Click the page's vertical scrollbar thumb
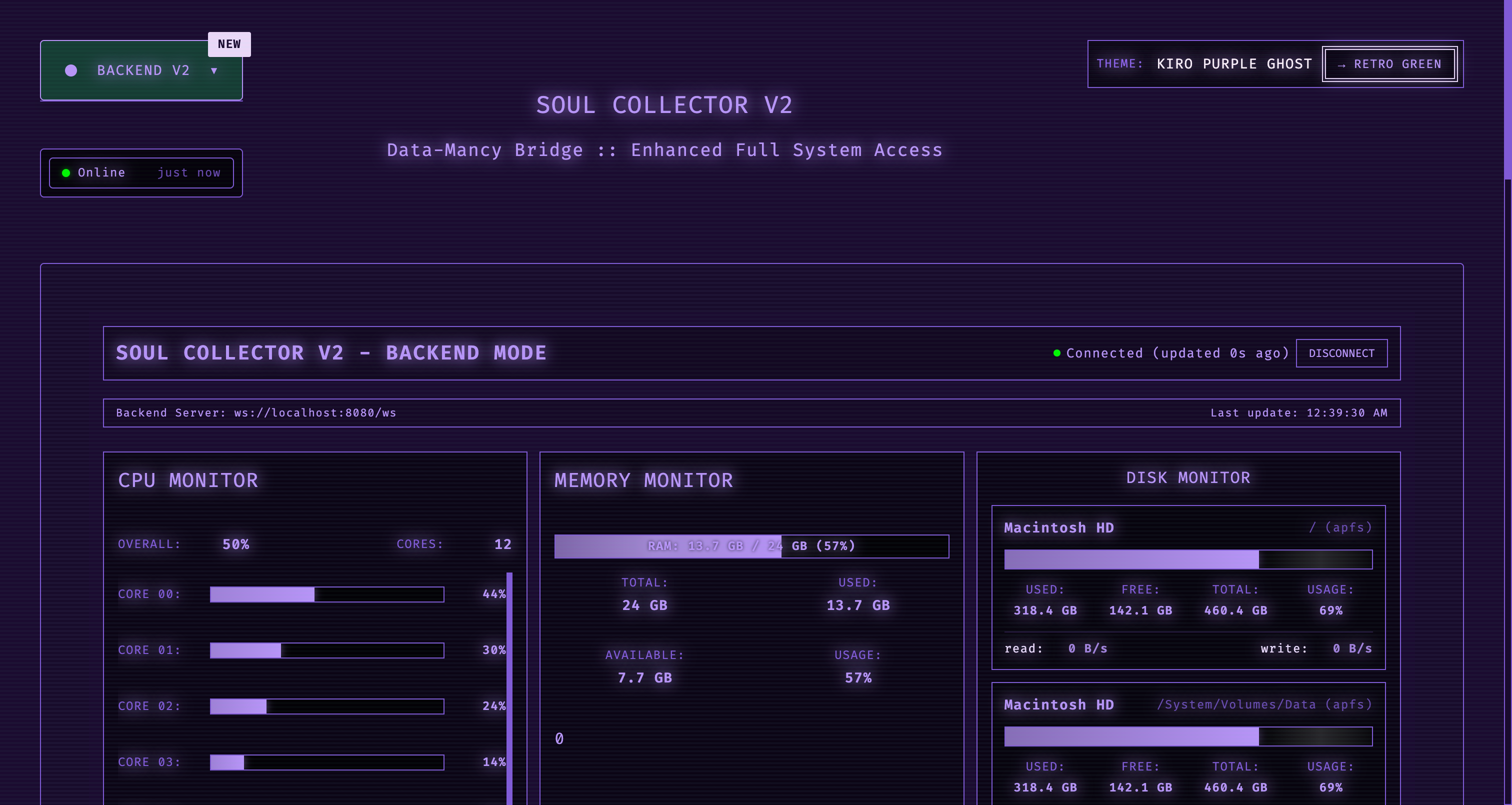 click(1507, 88)
